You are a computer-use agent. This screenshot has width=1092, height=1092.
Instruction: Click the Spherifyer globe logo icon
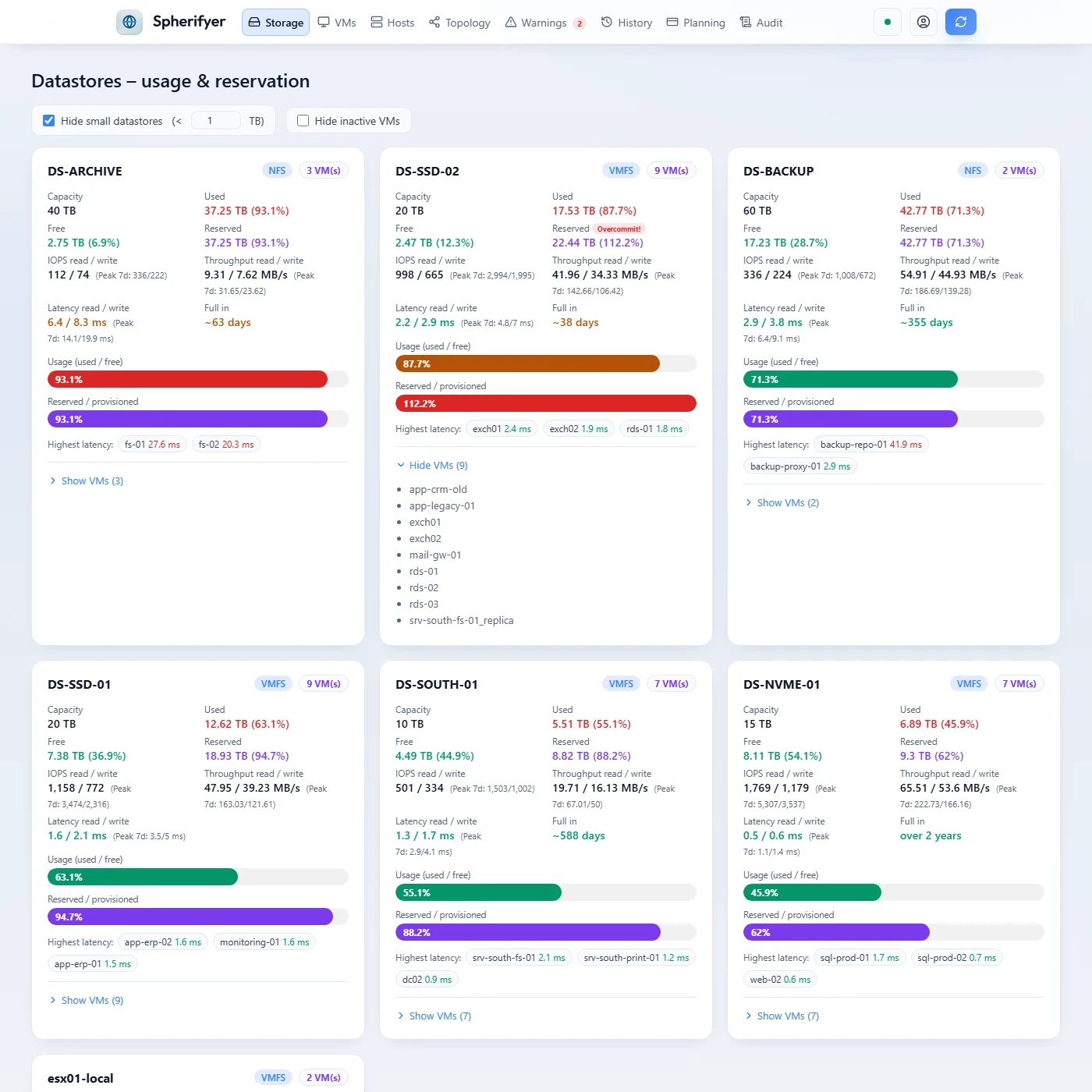(129, 23)
